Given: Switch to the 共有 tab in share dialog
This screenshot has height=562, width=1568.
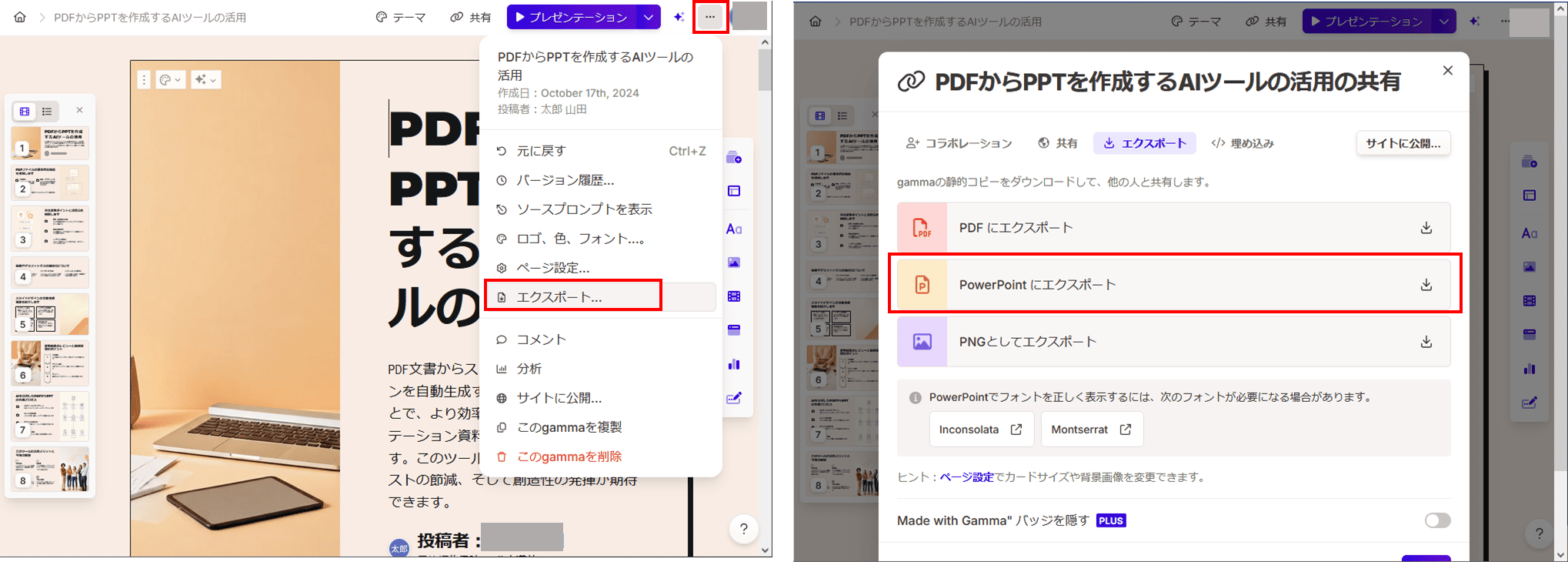Looking at the screenshot, I should coord(1058,143).
